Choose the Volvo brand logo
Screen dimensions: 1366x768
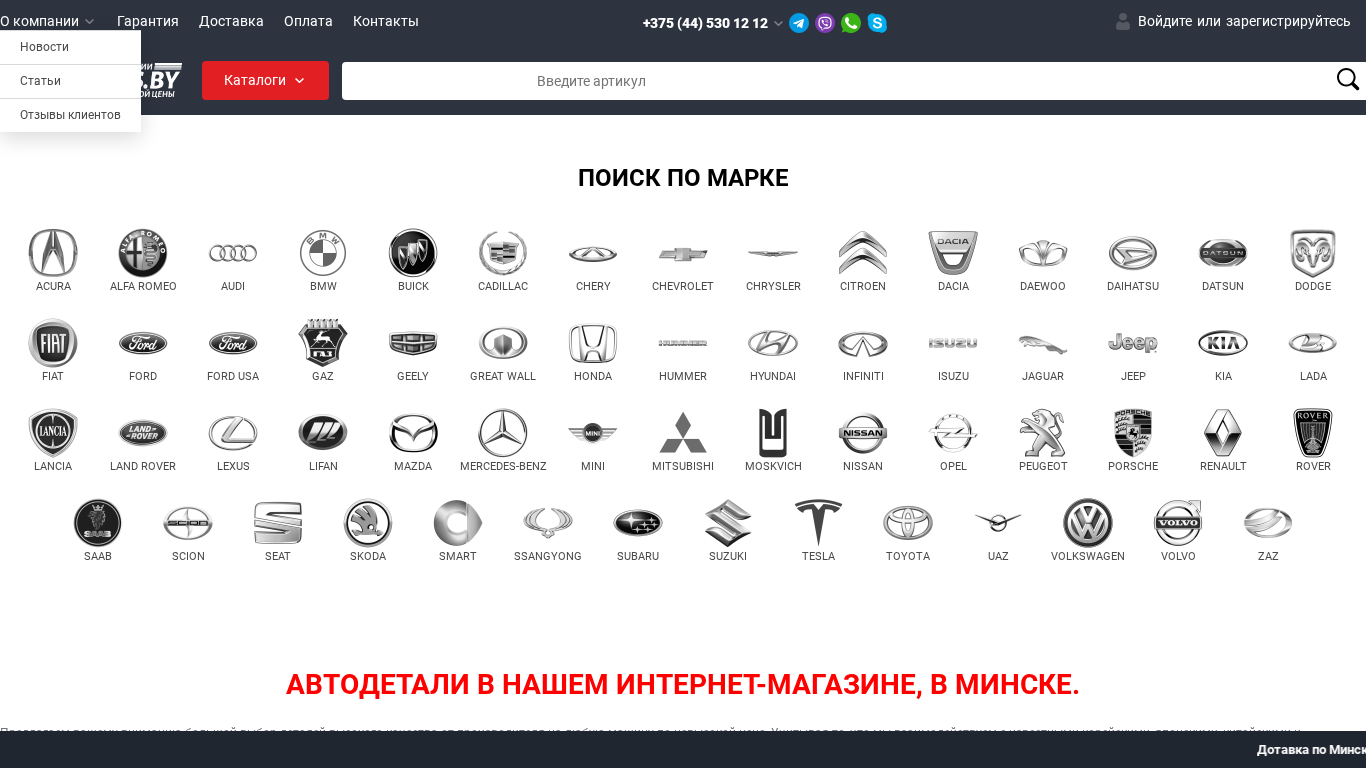pos(1178,523)
